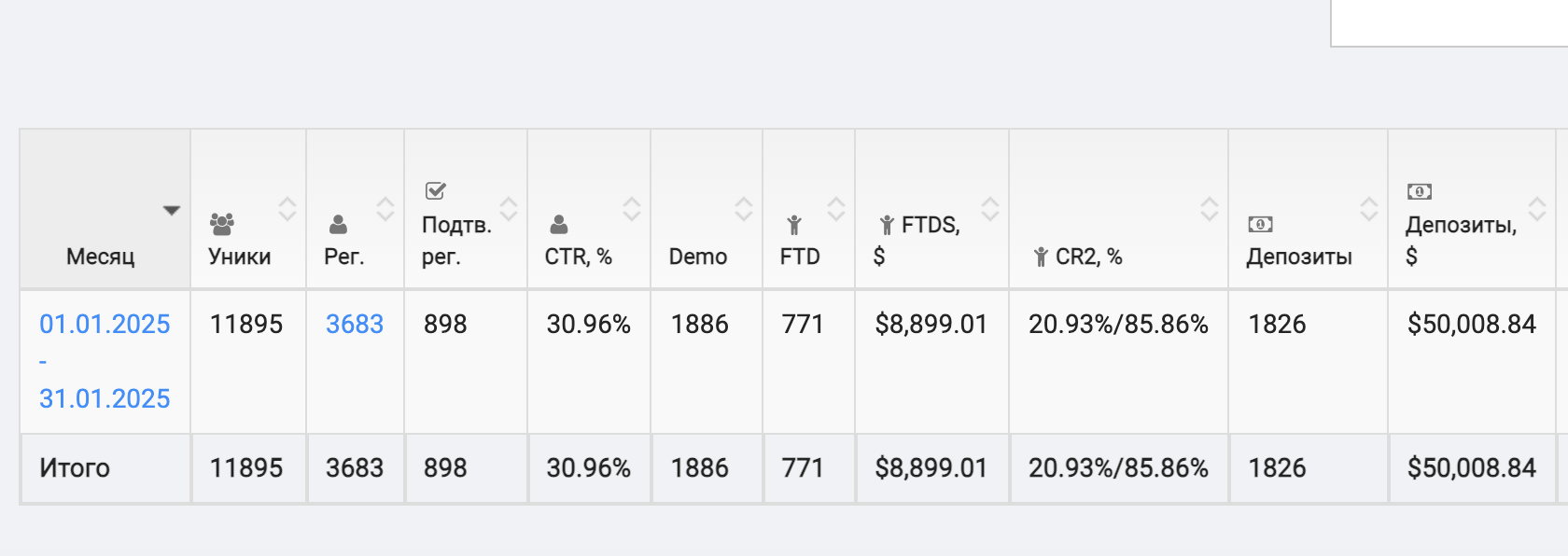
Task: Sort by Уники column arrows
Action: 287,209
